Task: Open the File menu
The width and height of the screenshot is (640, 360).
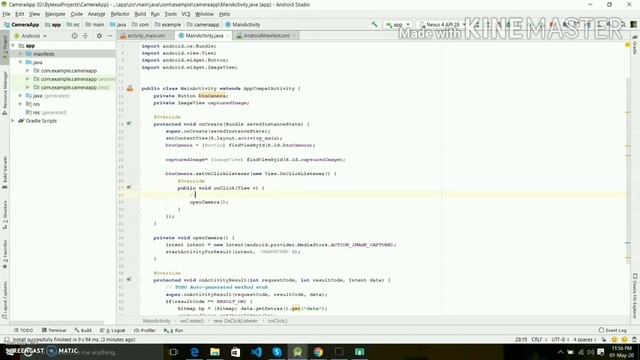Action: pyautogui.click(x=6, y=14)
